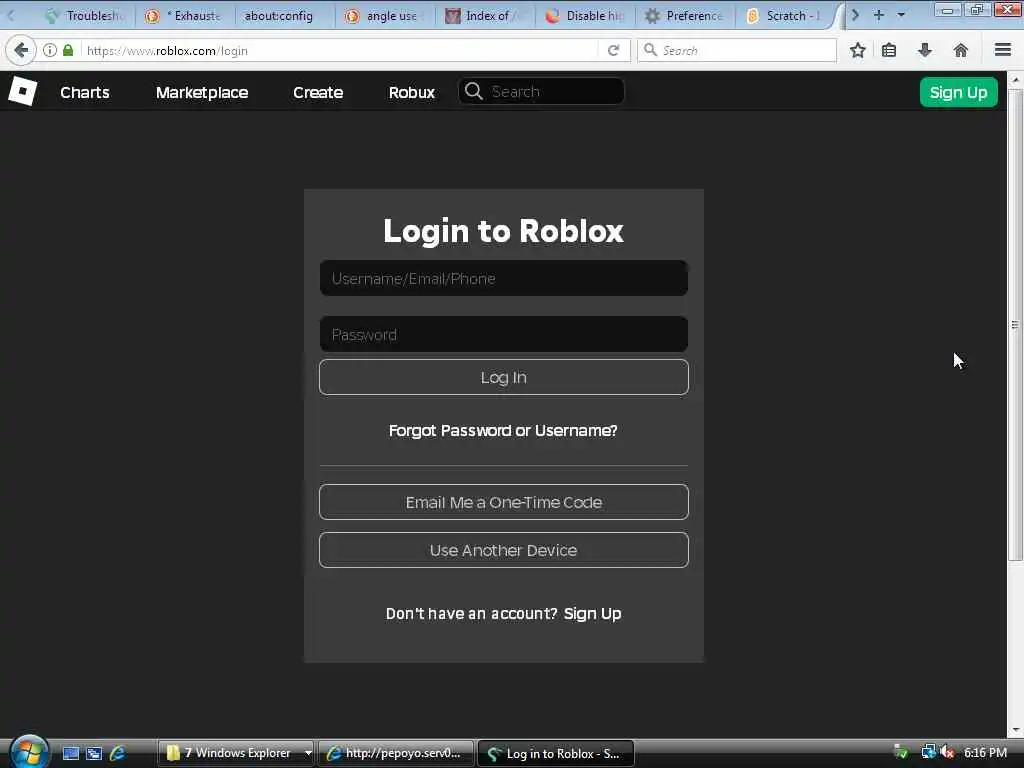Screen dimensions: 1024x768
Task: Open Marketplace in Roblox navigation
Action: 202,92
